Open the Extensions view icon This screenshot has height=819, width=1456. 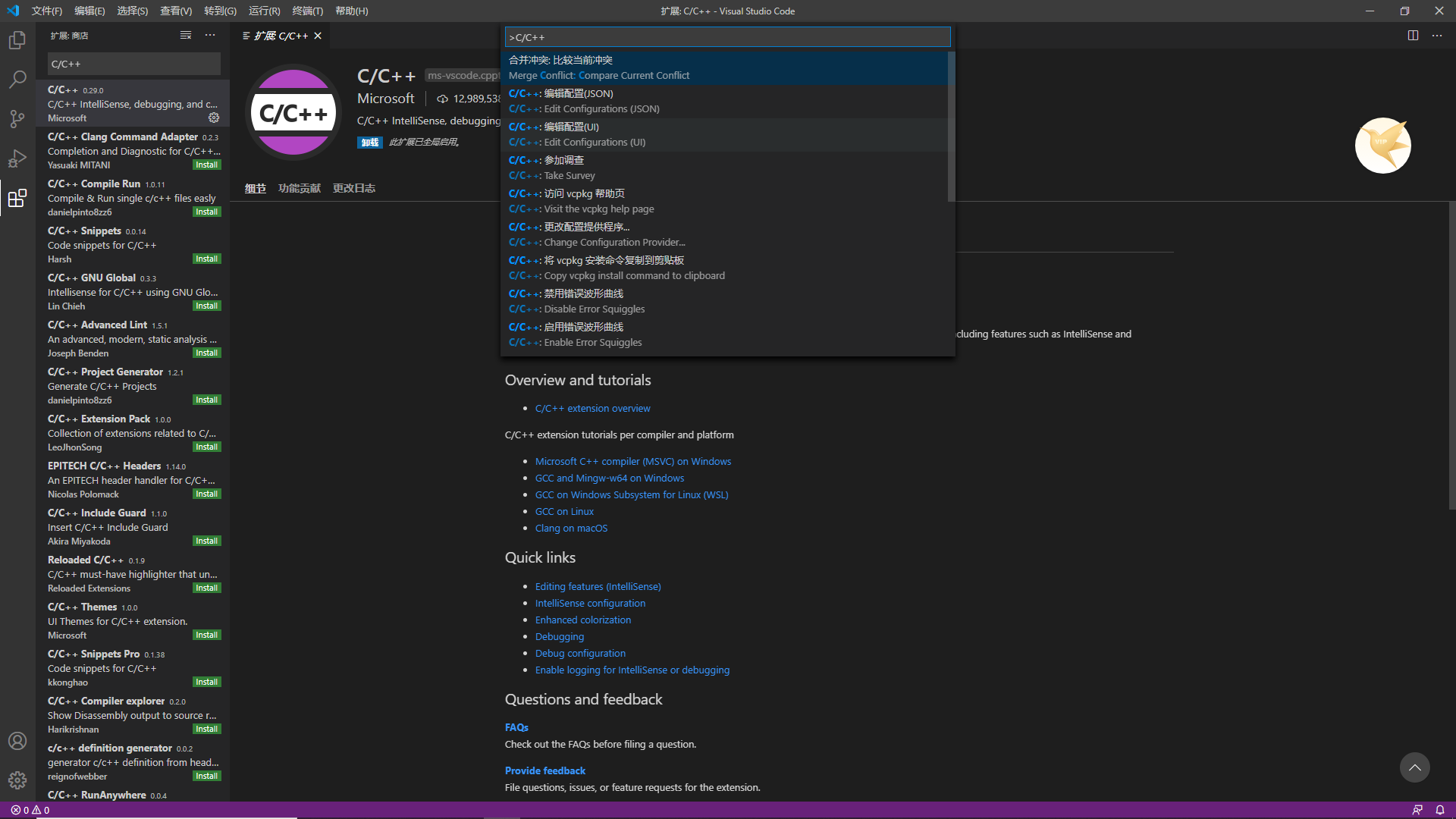click(17, 198)
